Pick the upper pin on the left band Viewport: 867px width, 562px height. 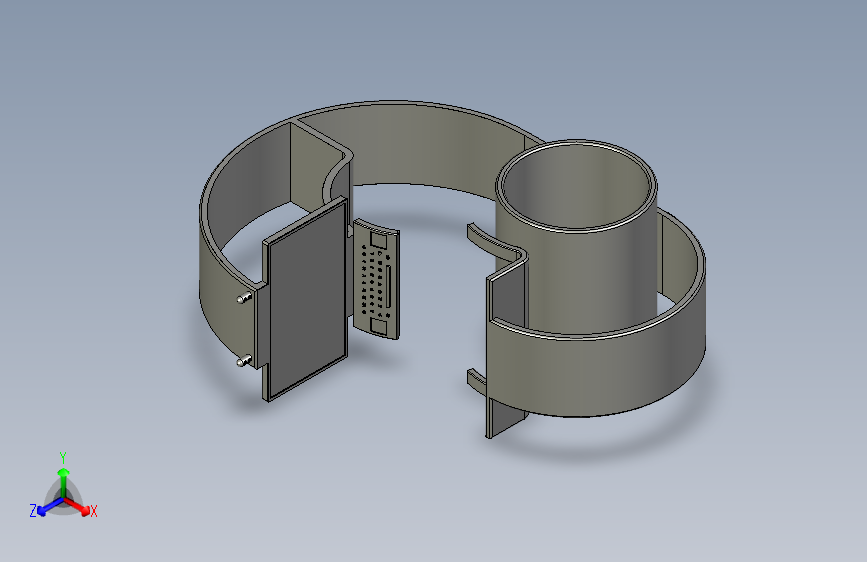click(243, 299)
